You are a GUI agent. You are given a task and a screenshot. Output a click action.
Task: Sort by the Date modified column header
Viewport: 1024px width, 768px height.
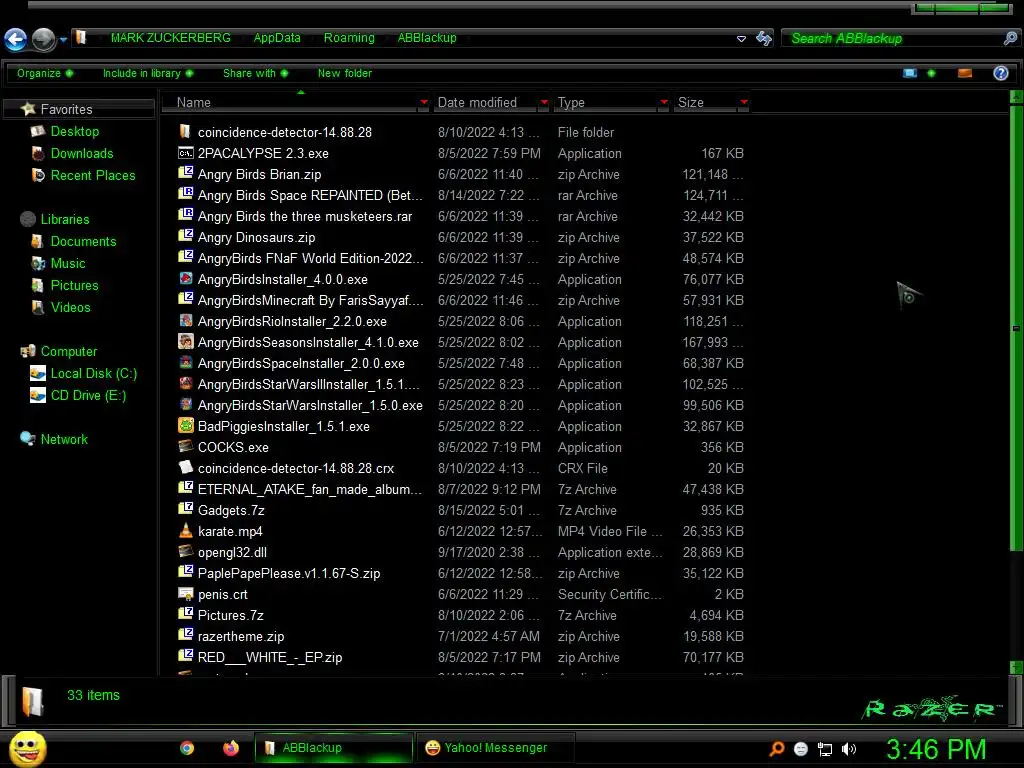(477, 103)
